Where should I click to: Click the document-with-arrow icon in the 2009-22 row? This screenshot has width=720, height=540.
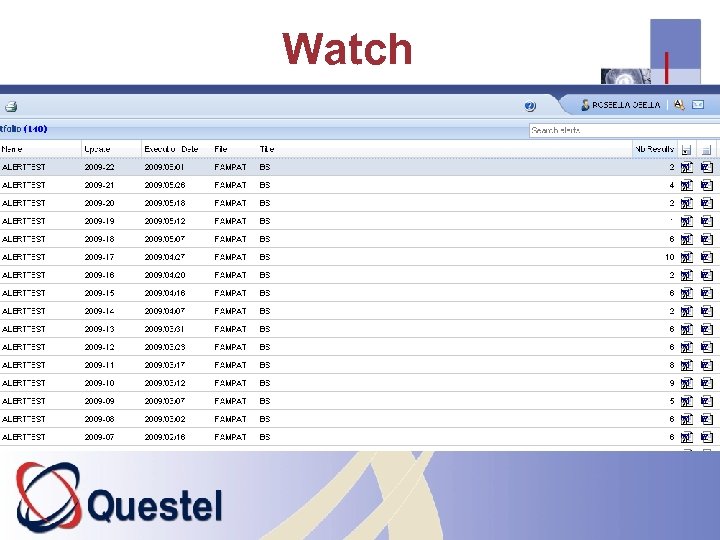[686, 168]
